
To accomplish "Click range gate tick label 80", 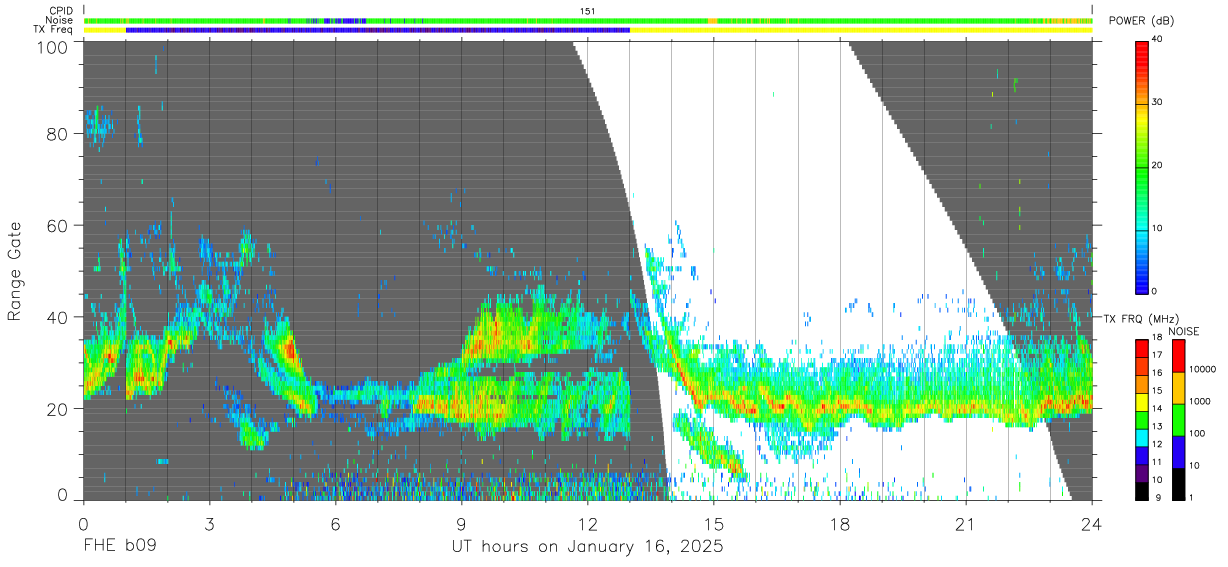I will click(59, 133).
